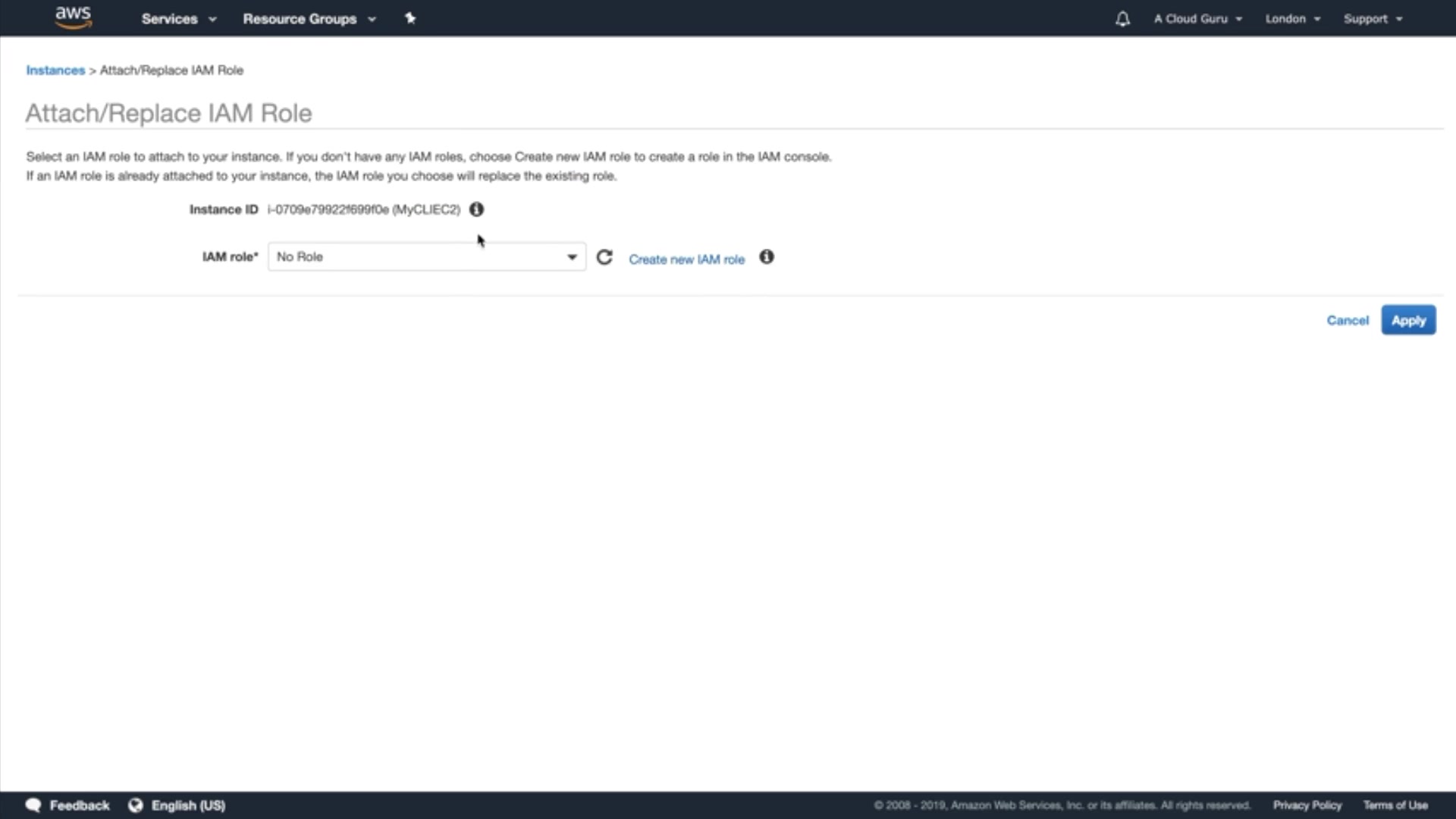Image resolution: width=1456 pixels, height=819 pixels.
Task: Click Create new IAM role link
Action: click(x=686, y=259)
